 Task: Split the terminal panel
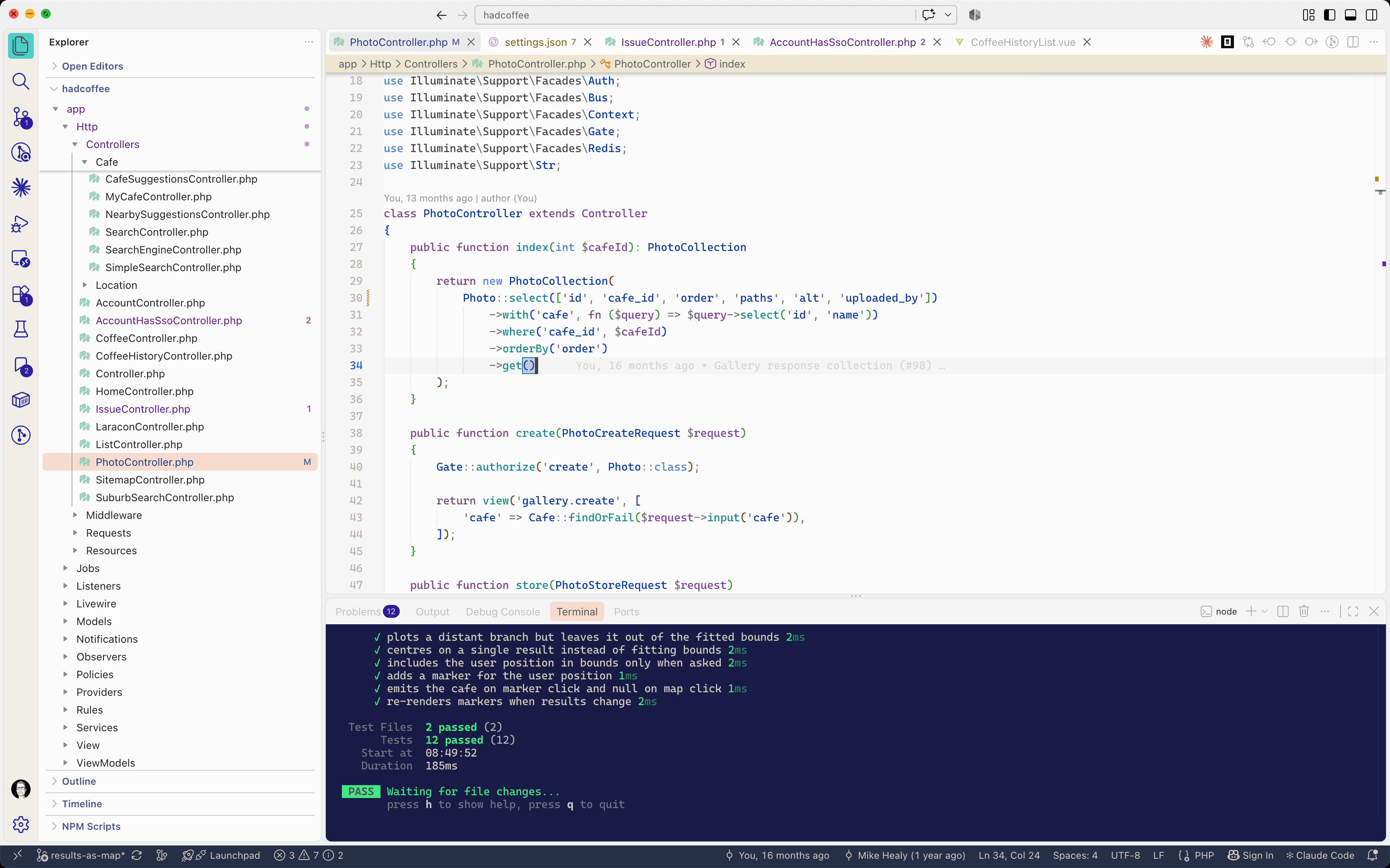click(1283, 611)
